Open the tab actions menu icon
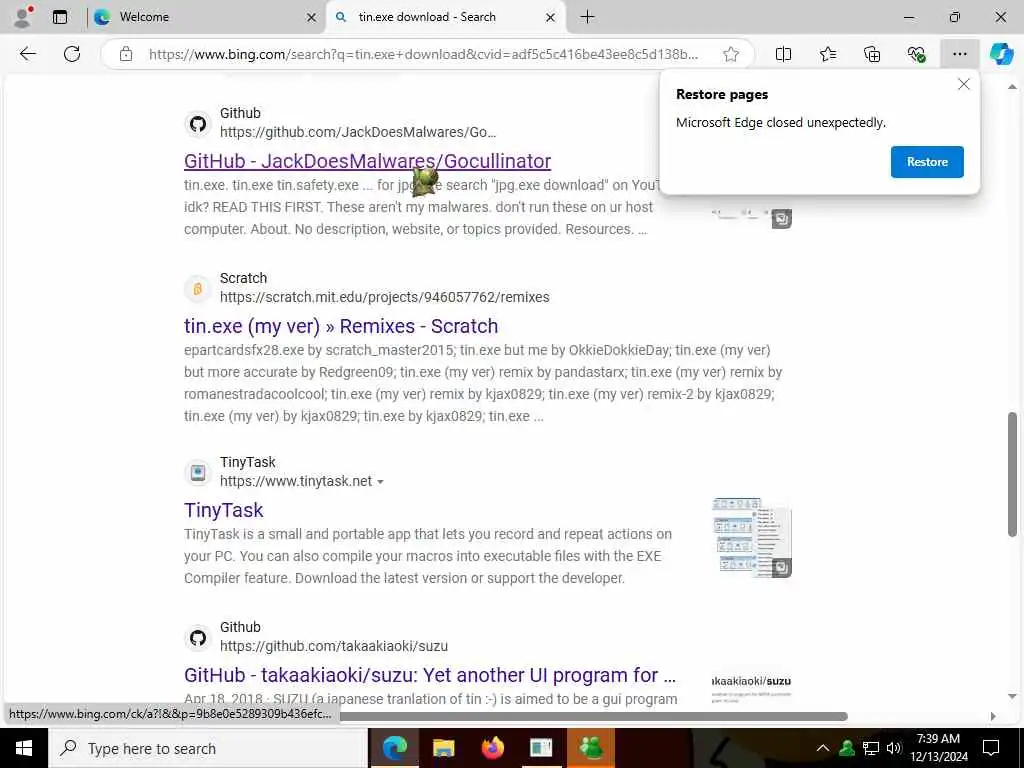Screen dimensions: 1024x768 pos(60,17)
